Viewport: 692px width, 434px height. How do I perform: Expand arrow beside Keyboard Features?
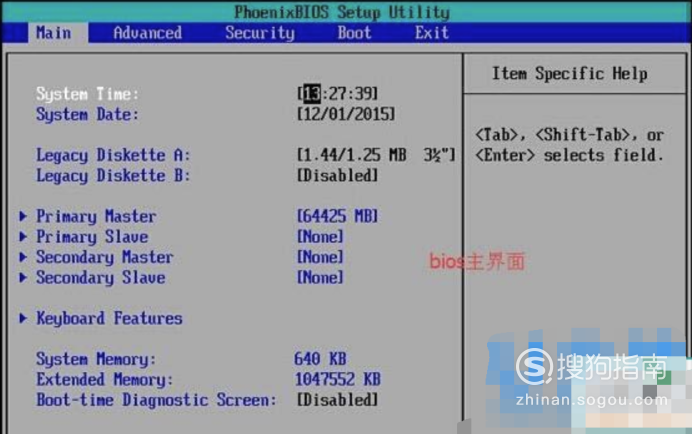23,318
